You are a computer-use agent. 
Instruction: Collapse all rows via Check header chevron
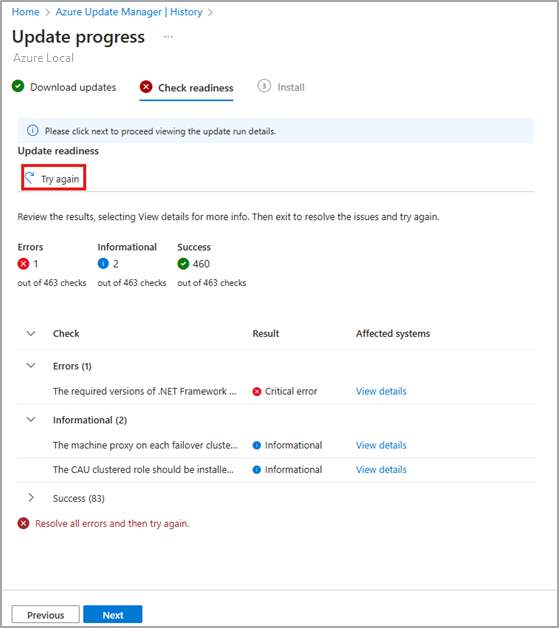click(x=31, y=334)
